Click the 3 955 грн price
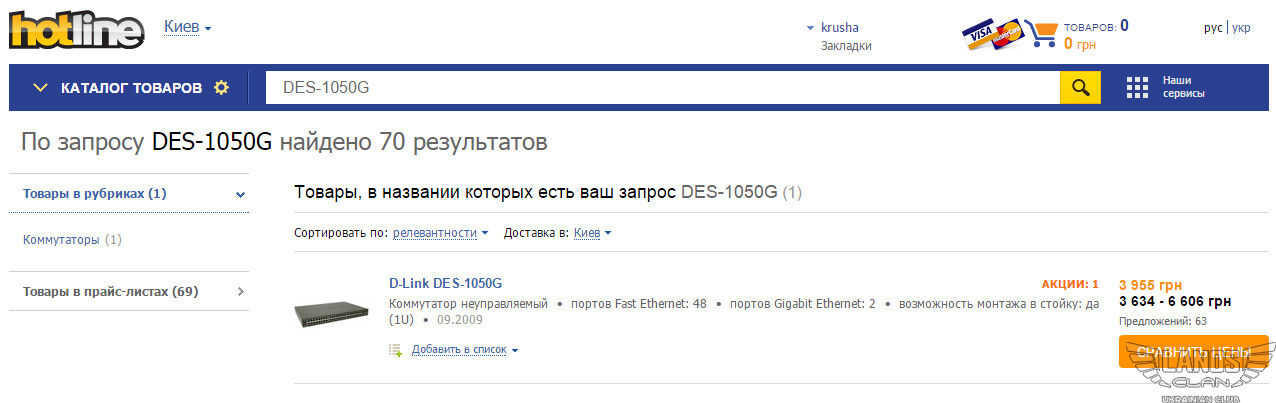The height and width of the screenshot is (403, 1276). [x=1150, y=284]
